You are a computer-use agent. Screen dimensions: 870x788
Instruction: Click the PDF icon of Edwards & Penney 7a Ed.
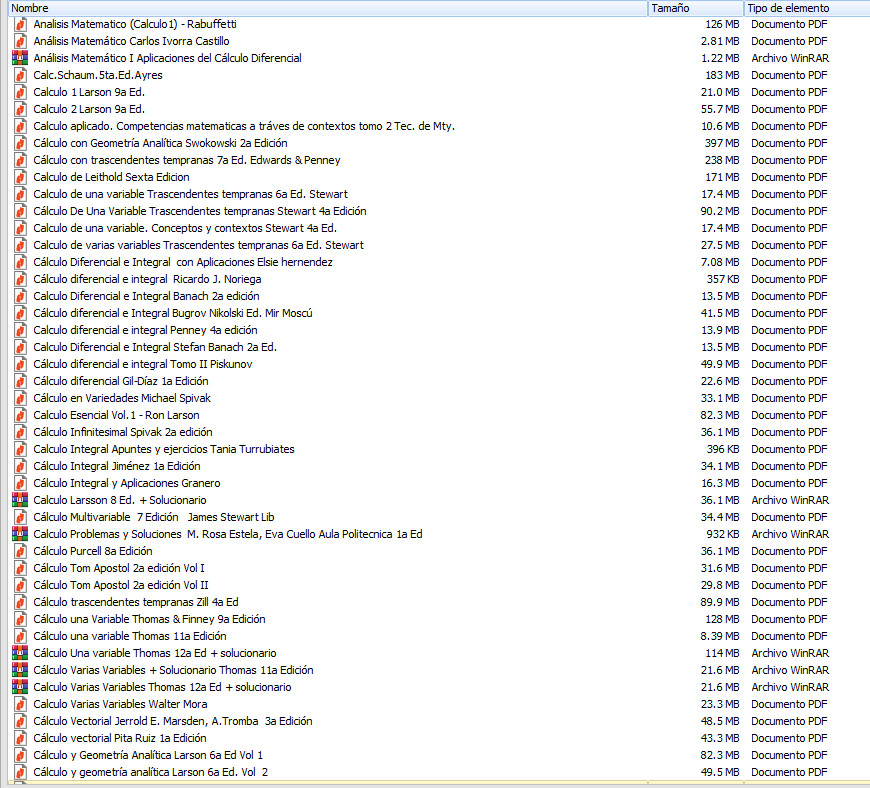(x=20, y=160)
